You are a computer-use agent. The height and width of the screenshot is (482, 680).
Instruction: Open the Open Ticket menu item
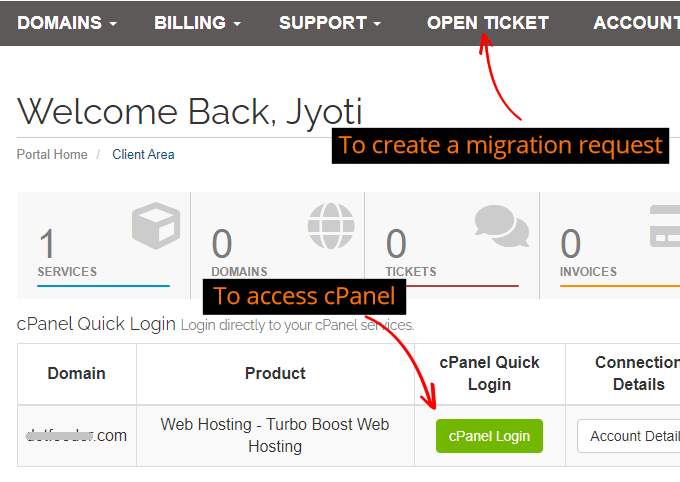coord(487,22)
